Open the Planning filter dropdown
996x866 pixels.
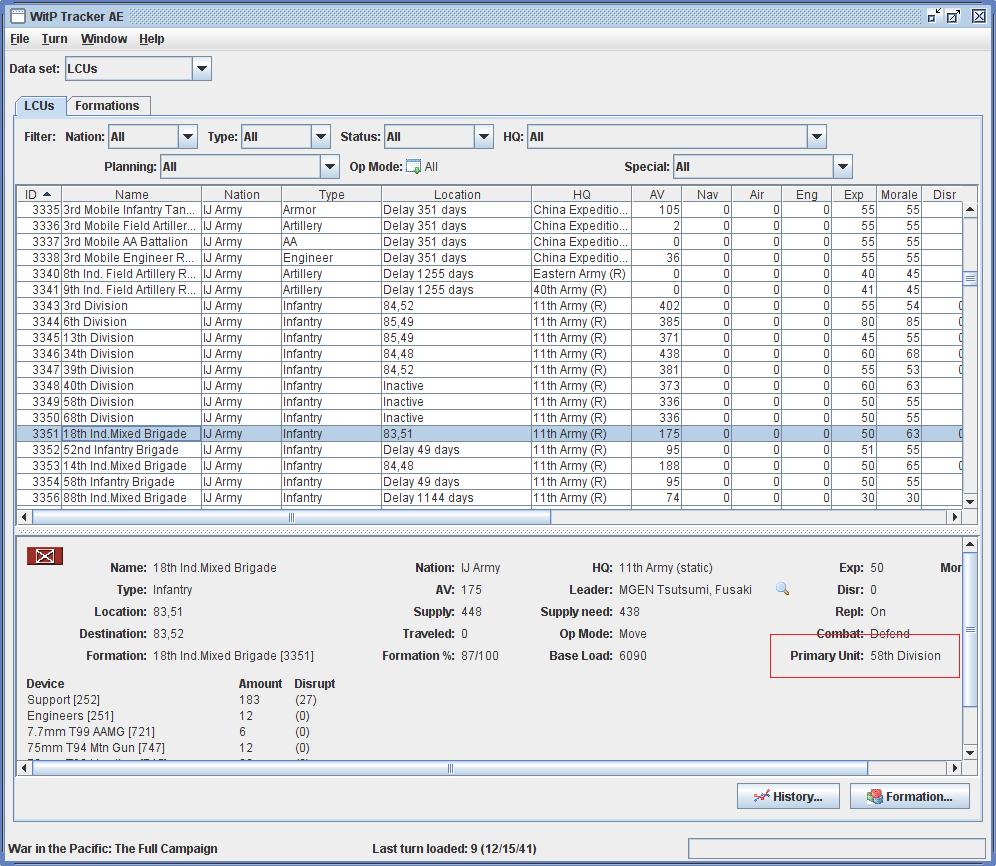pyautogui.click(x=329, y=167)
